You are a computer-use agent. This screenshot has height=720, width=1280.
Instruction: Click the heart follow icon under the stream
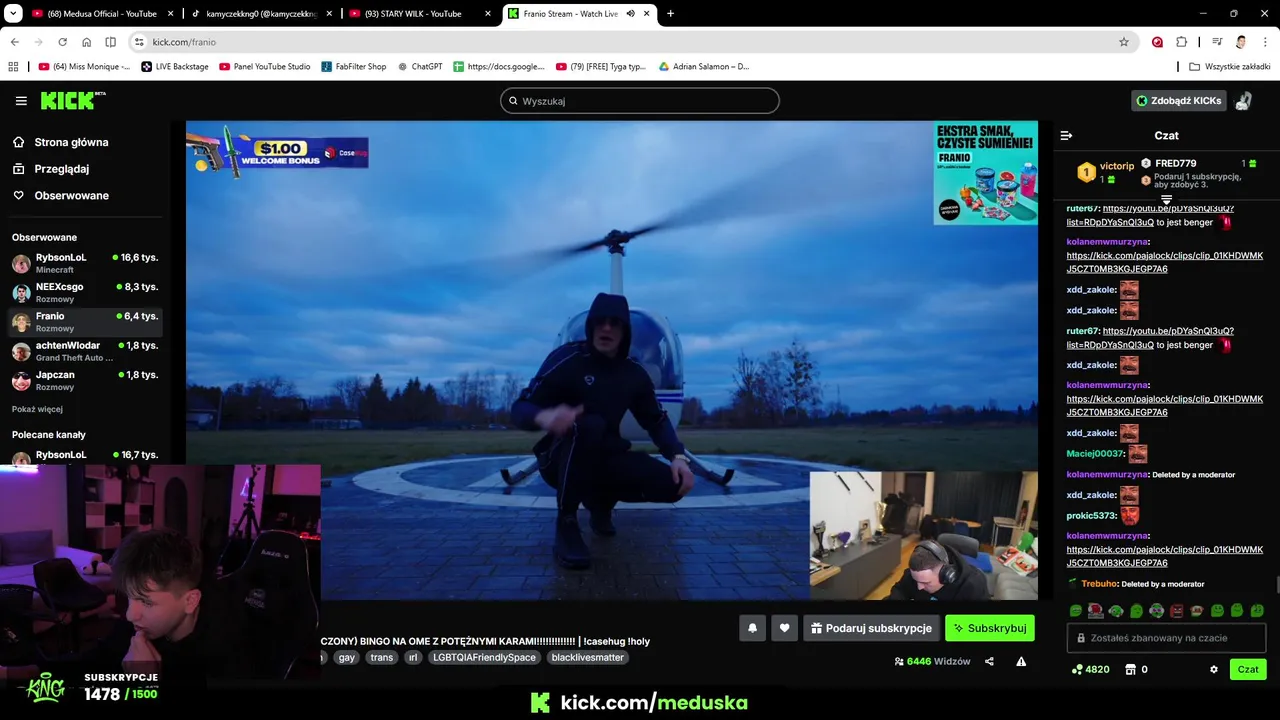[784, 628]
